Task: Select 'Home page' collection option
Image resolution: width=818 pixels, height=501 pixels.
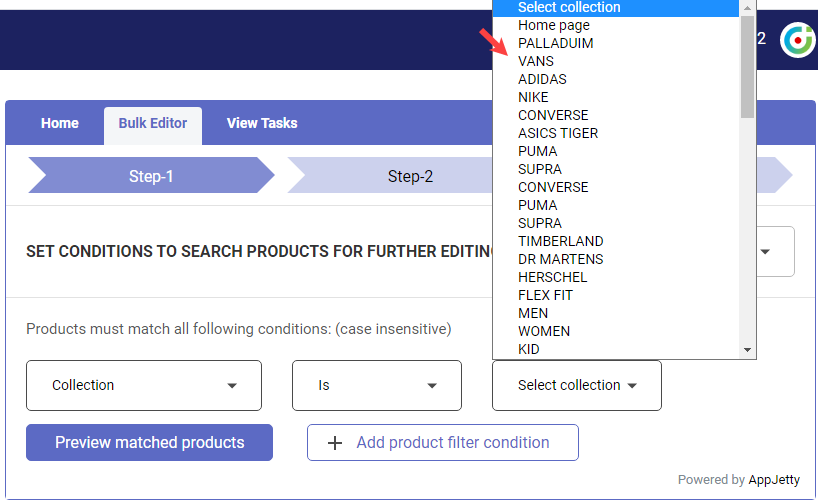Action: tap(616, 25)
